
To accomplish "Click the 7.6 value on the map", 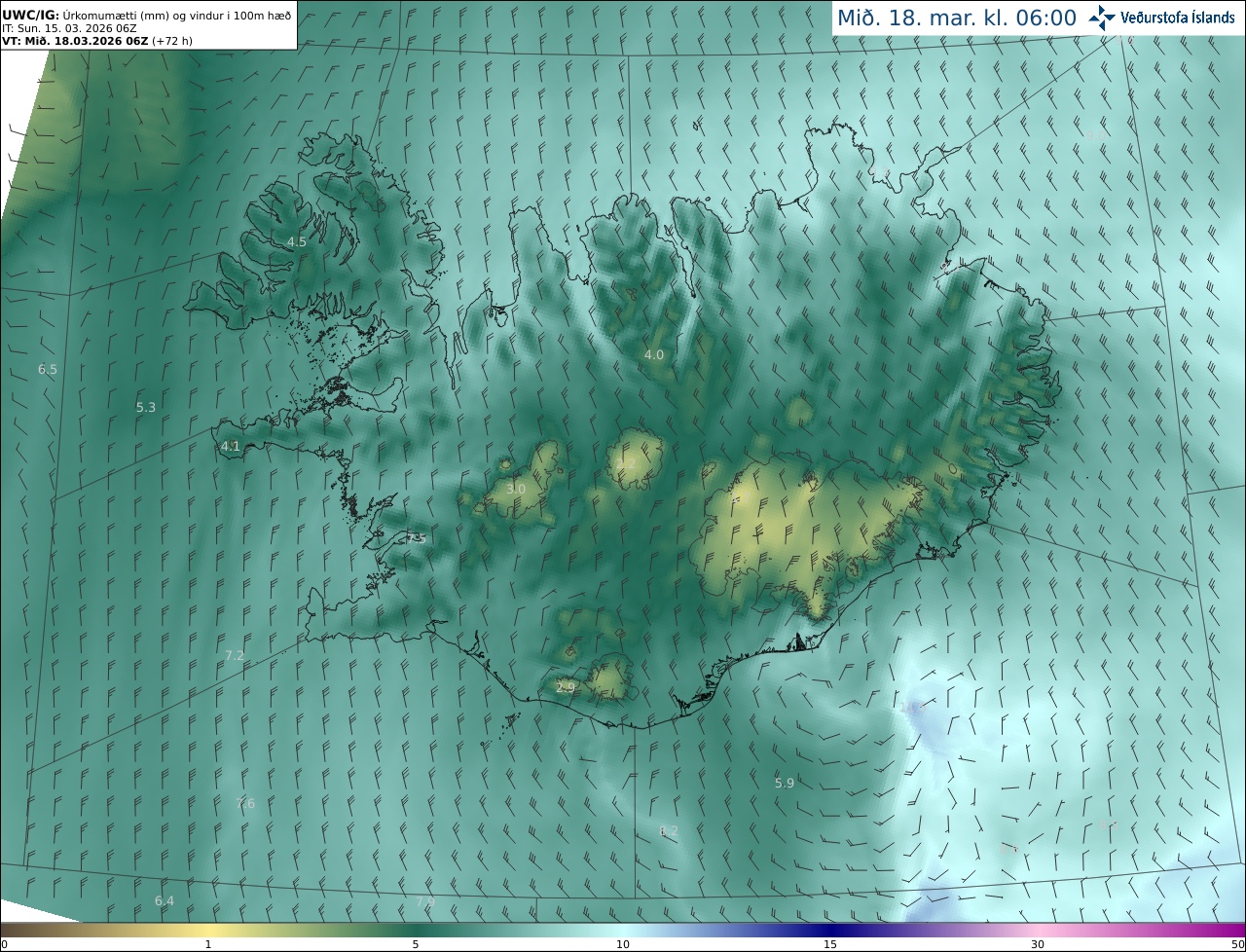I will pos(245,803).
